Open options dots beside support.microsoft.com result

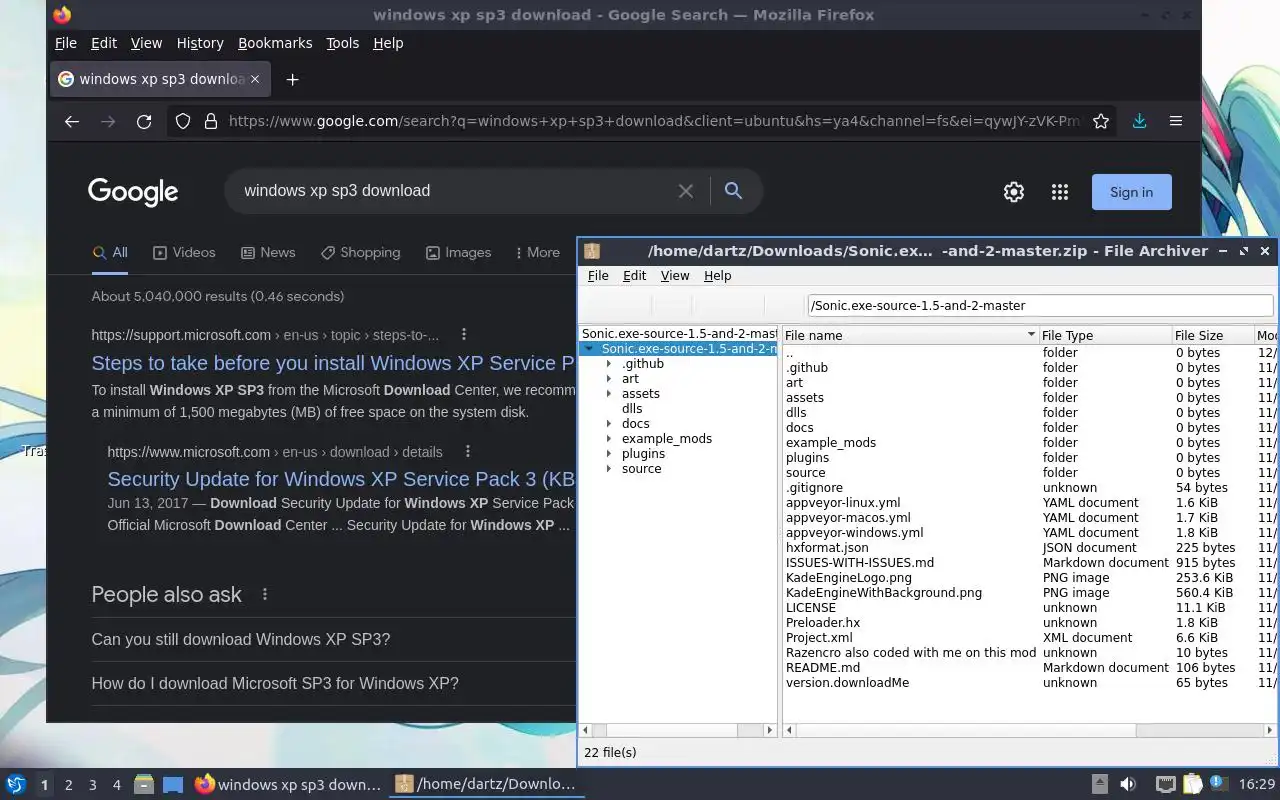(x=463, y=334)
